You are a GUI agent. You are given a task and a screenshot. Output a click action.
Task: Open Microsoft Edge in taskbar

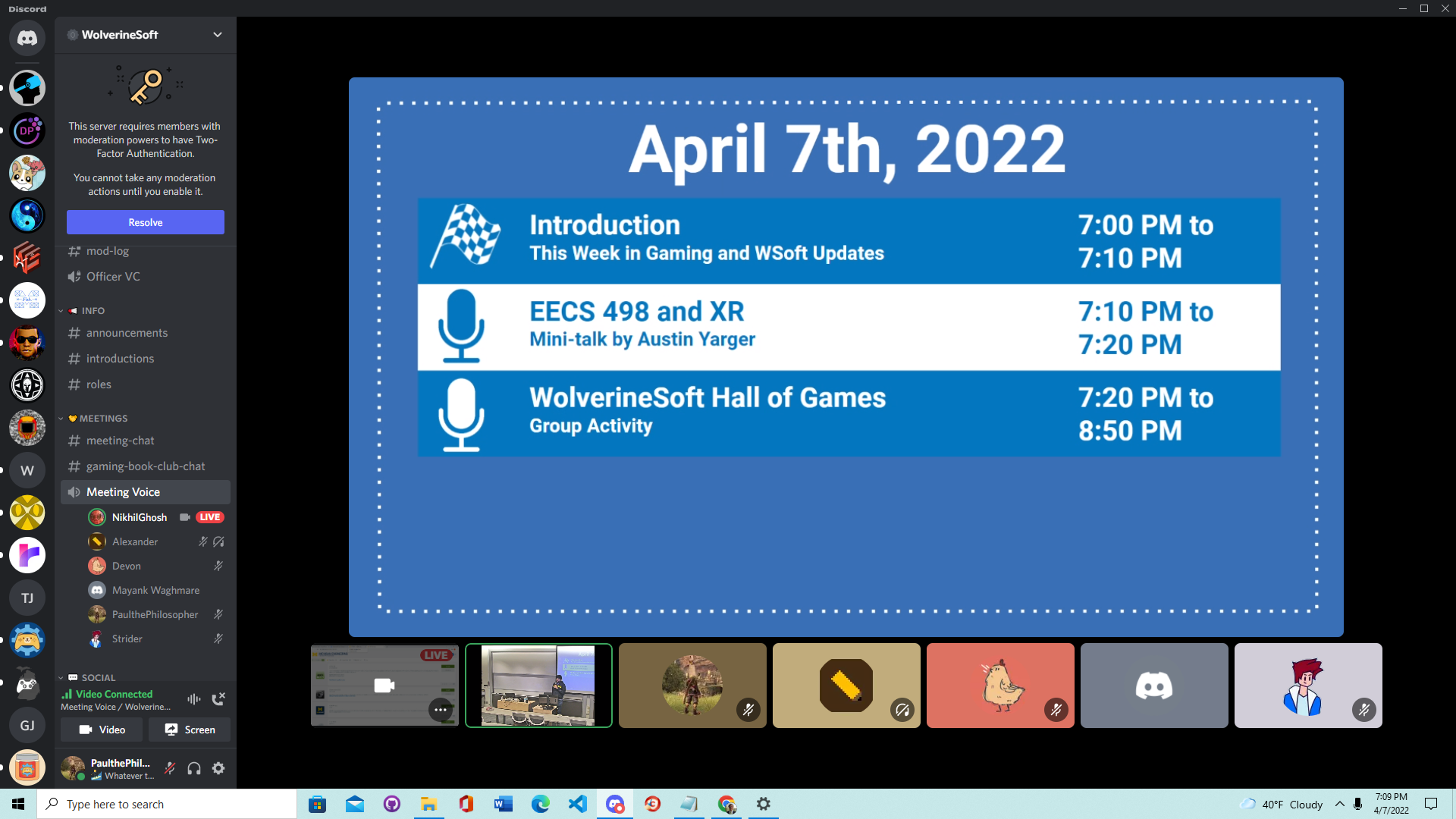(540, 804)
